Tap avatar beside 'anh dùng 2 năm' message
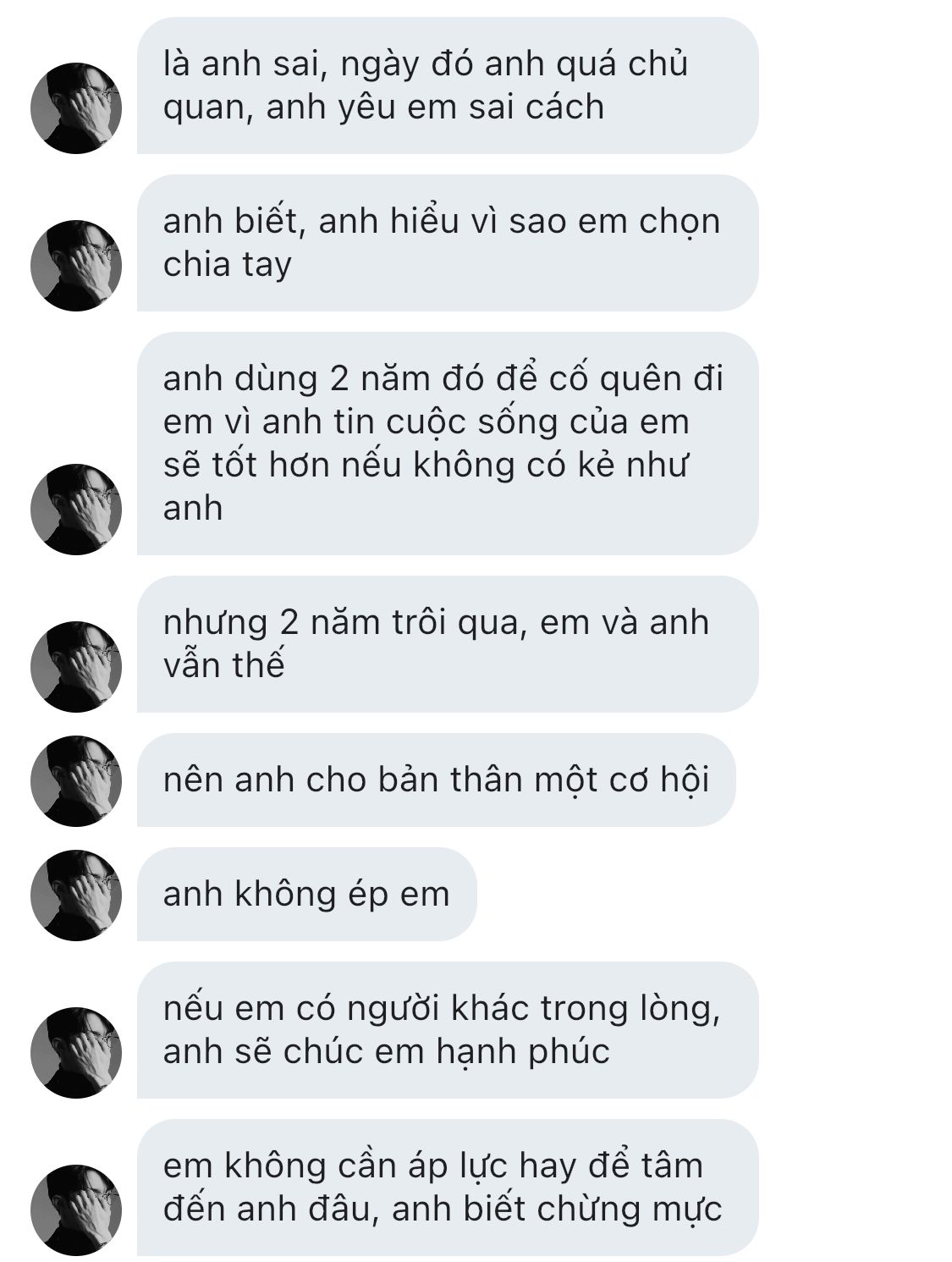 76,509
